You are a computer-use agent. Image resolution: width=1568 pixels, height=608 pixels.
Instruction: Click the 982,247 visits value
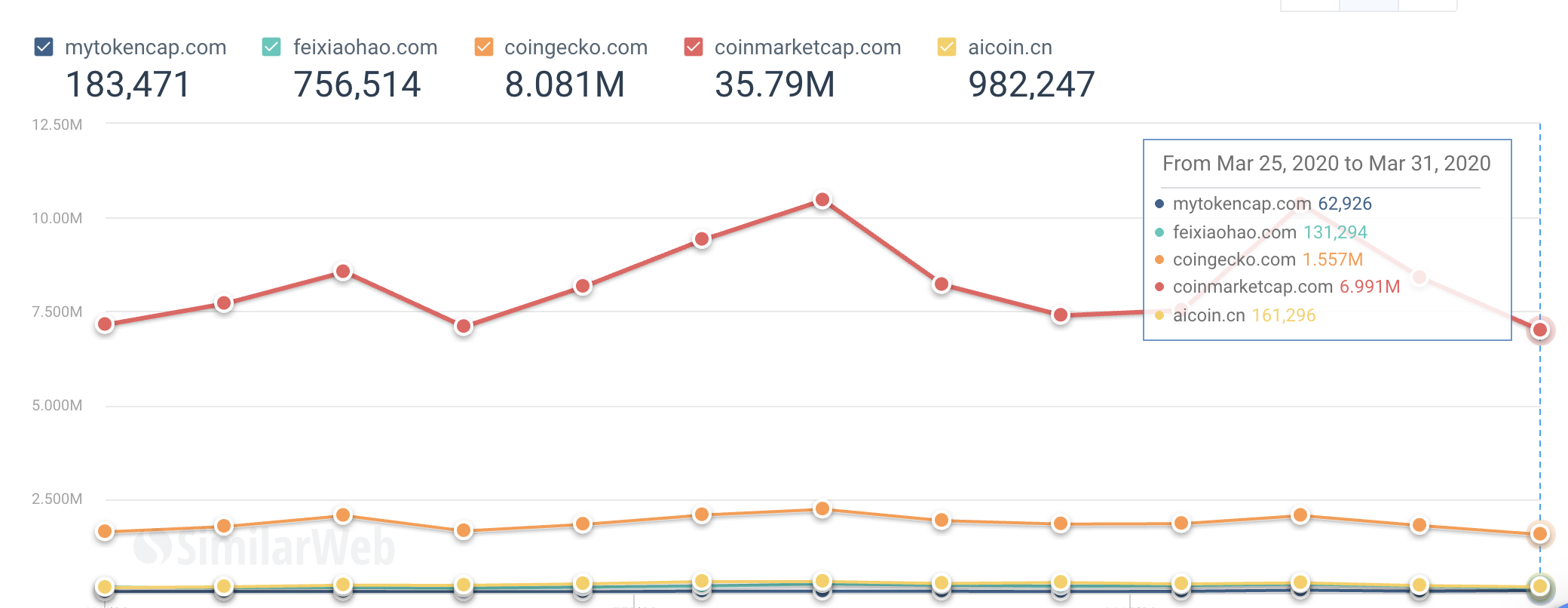[1031, 84]
